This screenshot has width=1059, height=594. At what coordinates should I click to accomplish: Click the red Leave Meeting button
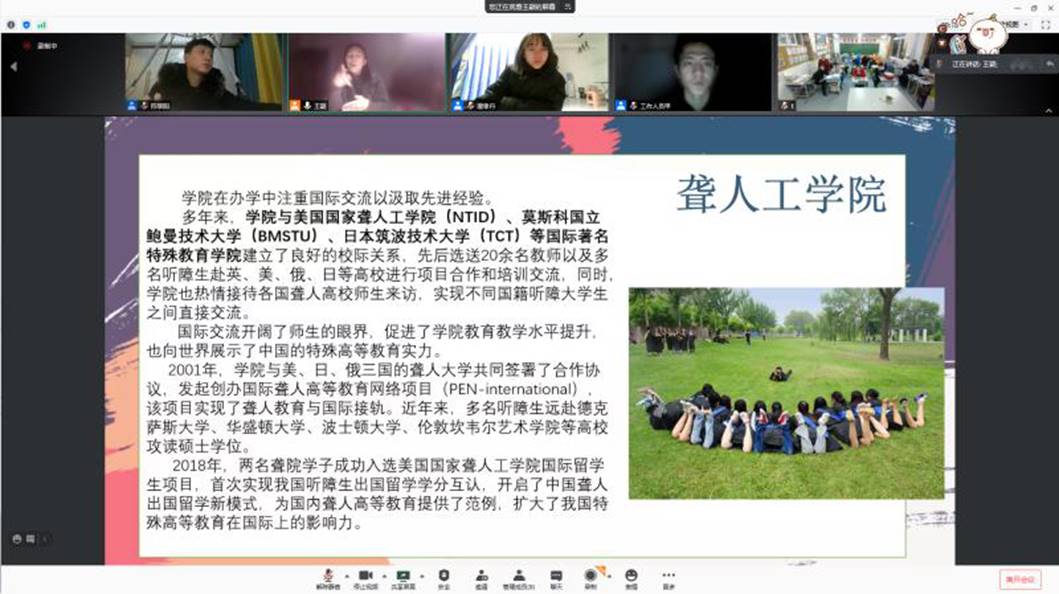pyautogui.click(x=1019, y=579)
